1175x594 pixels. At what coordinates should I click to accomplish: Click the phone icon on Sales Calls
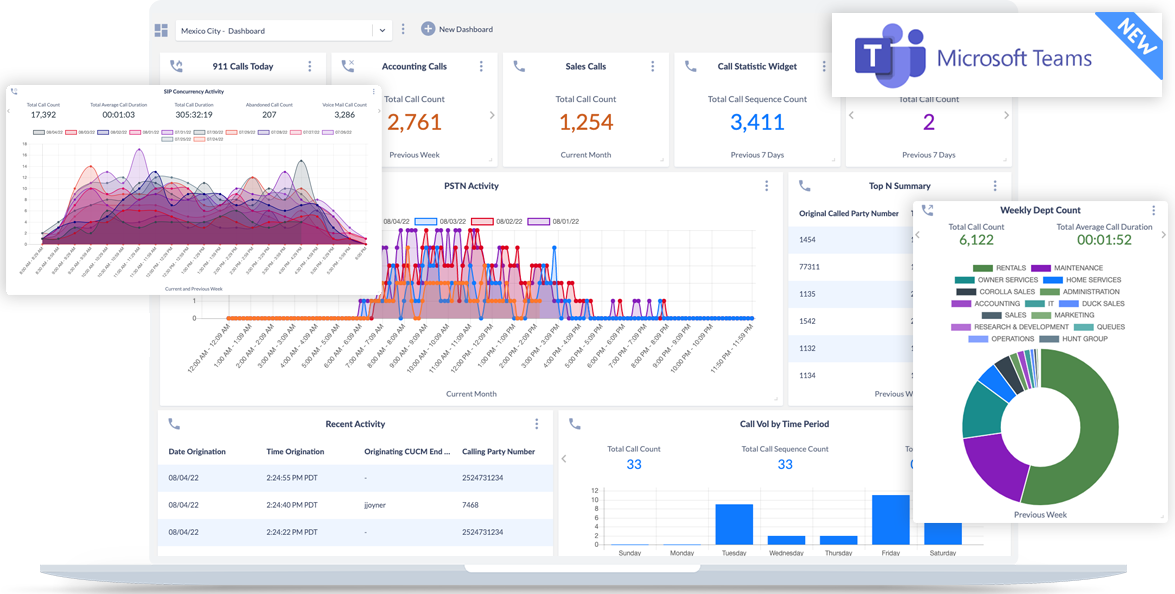click(x=519, y=66)
